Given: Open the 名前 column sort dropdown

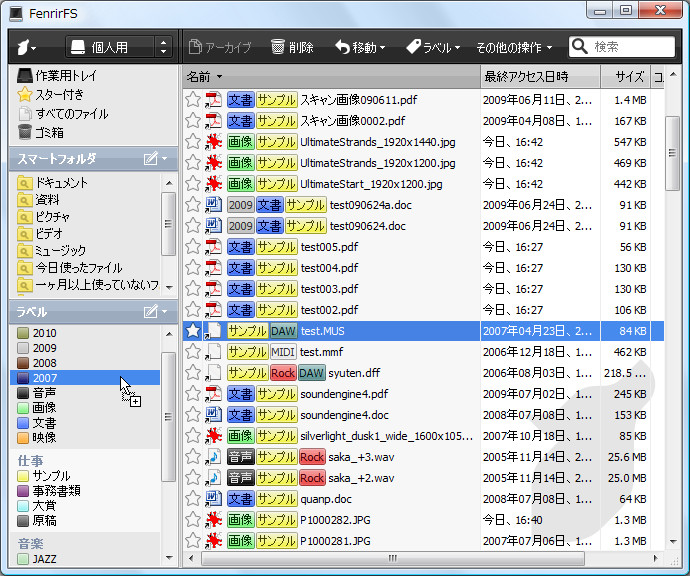Looking at the screenshot, I should coord(219,77).
